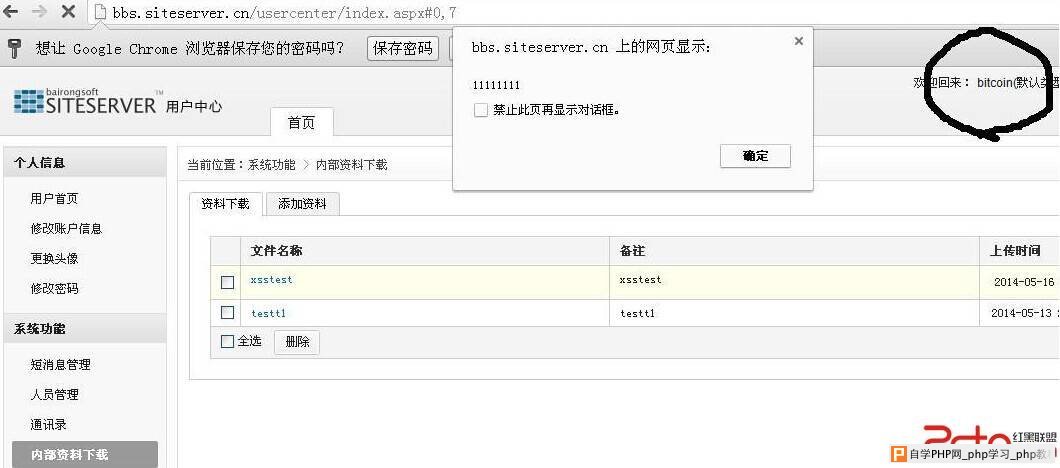Screen dimensions: 1060x468
Task: Close the alert dialog with its X
Action: point(798,41)
